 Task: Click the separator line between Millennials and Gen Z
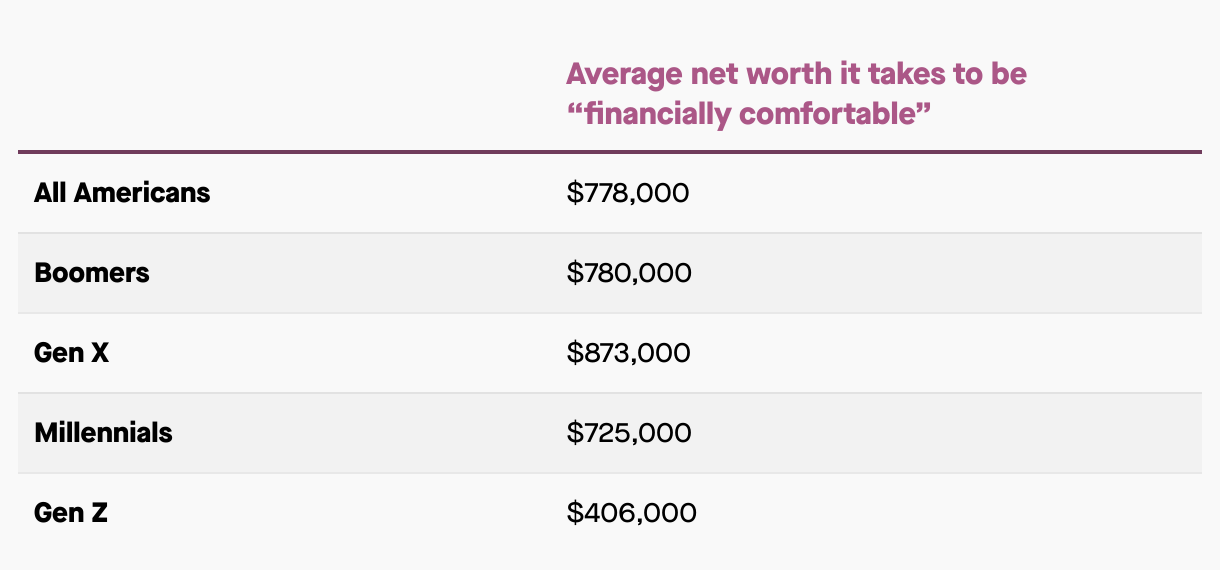pos(610,473)
